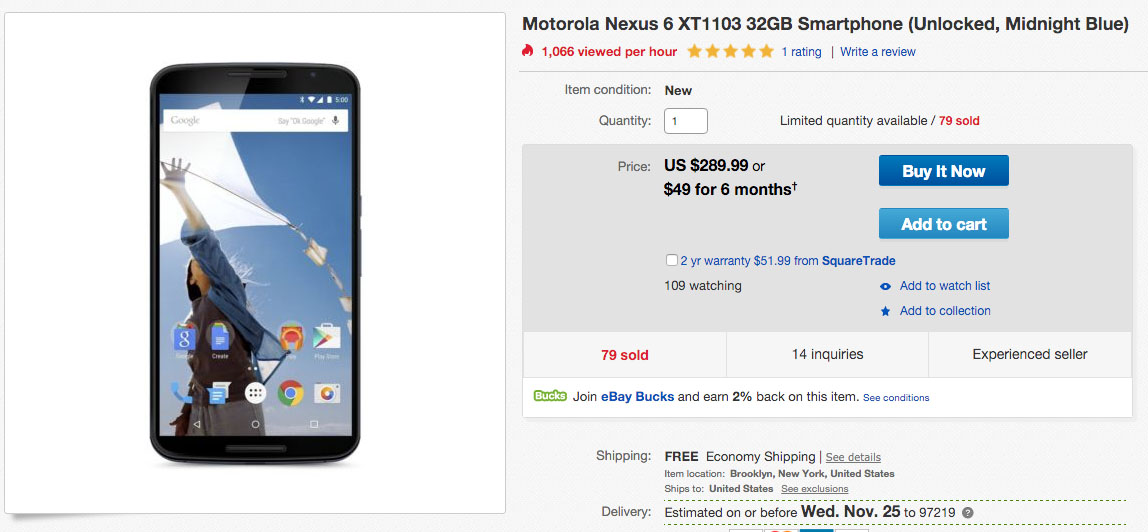The width and height of the screenshot is (1148, 532).
Task: Open the 1 rating link
Action: [x=801, y=52]
